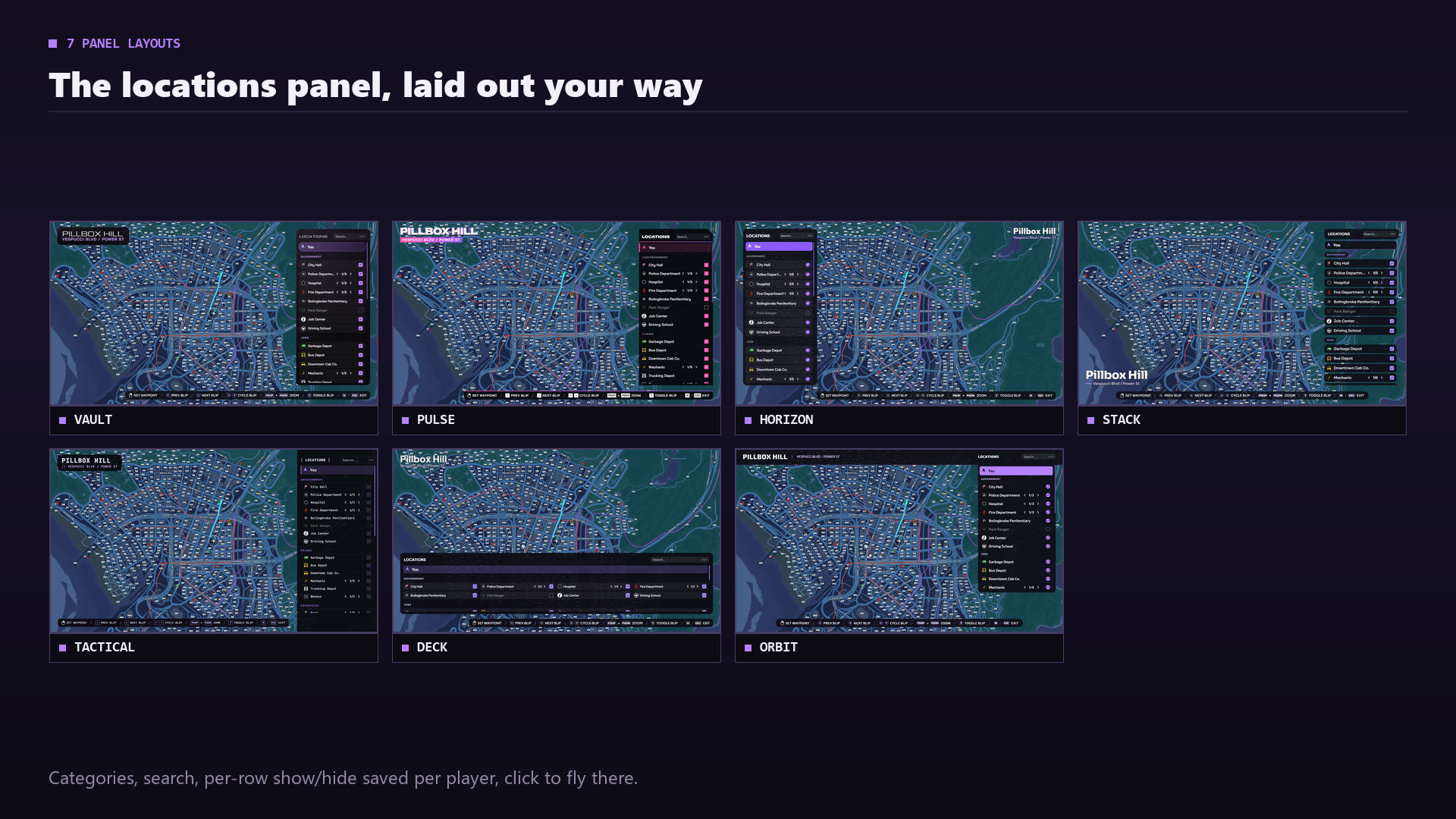Click the Fire Department icon in Stack panel

tap(1329, 292)
